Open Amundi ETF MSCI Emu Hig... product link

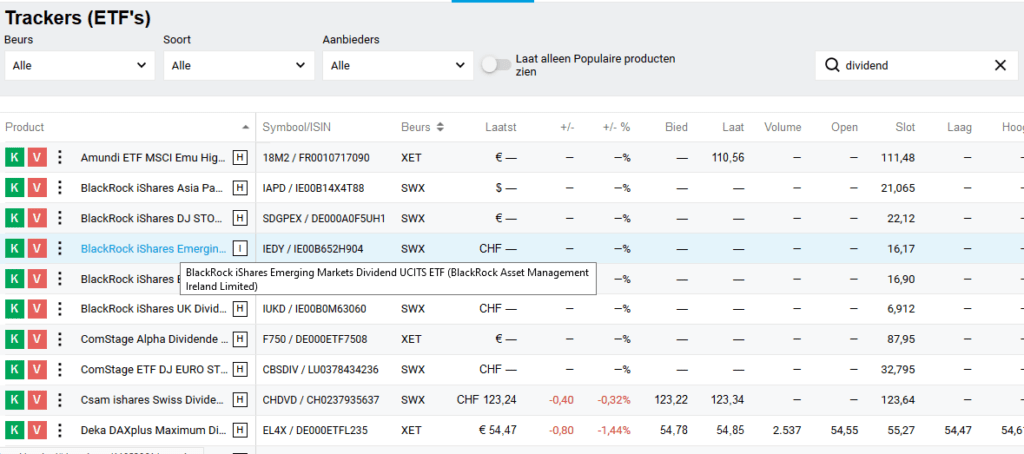pyautogui.click(x=155, y=157)
